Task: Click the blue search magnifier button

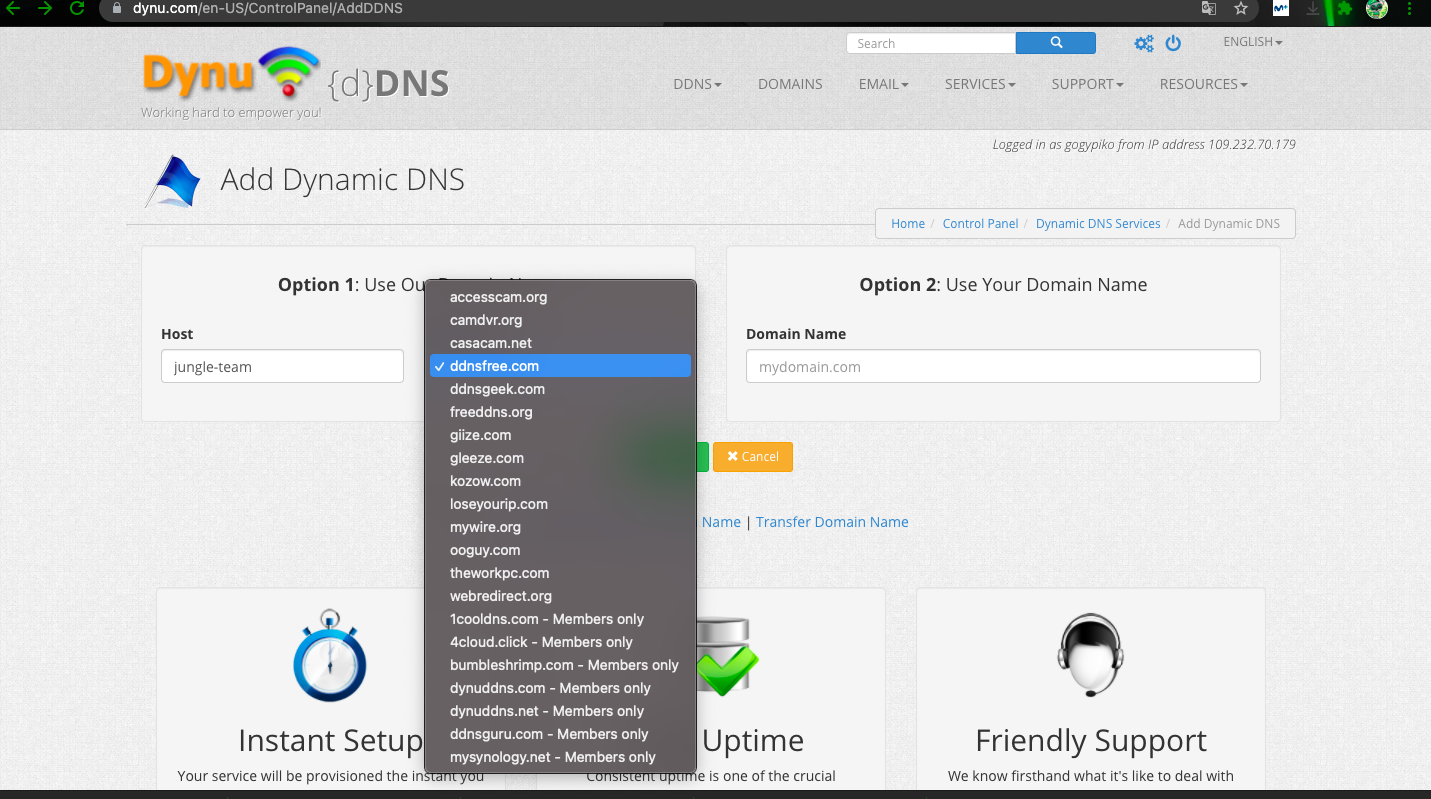Action: coord(1055,43)
